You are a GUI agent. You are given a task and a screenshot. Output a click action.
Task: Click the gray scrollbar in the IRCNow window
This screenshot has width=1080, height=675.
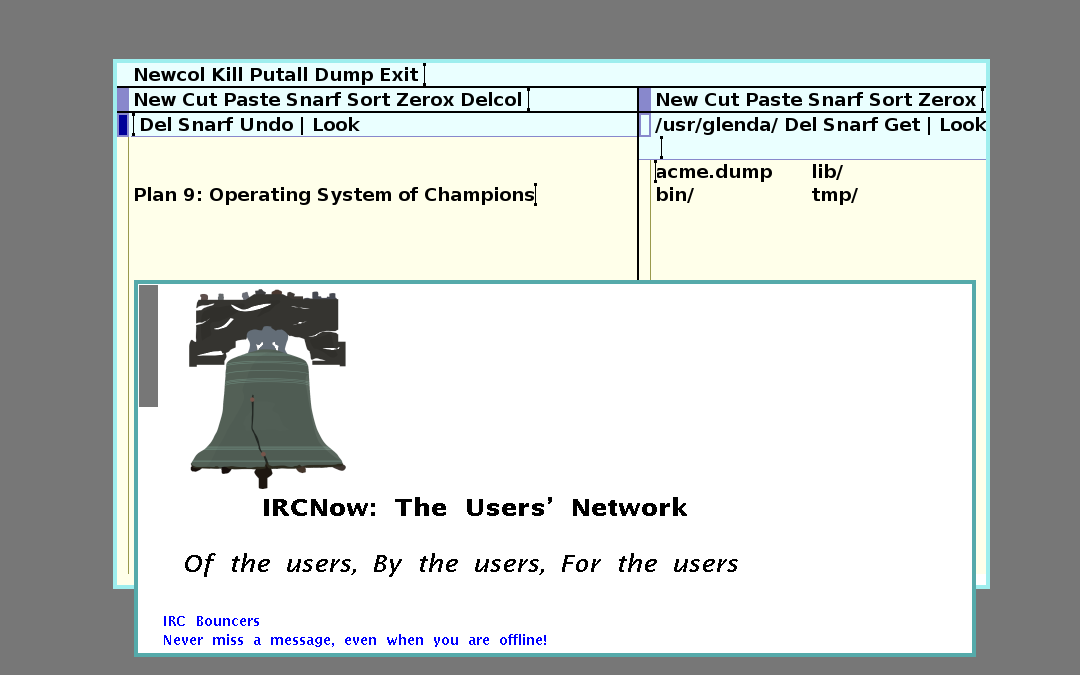pyautogui.click(x=148, y=346)
